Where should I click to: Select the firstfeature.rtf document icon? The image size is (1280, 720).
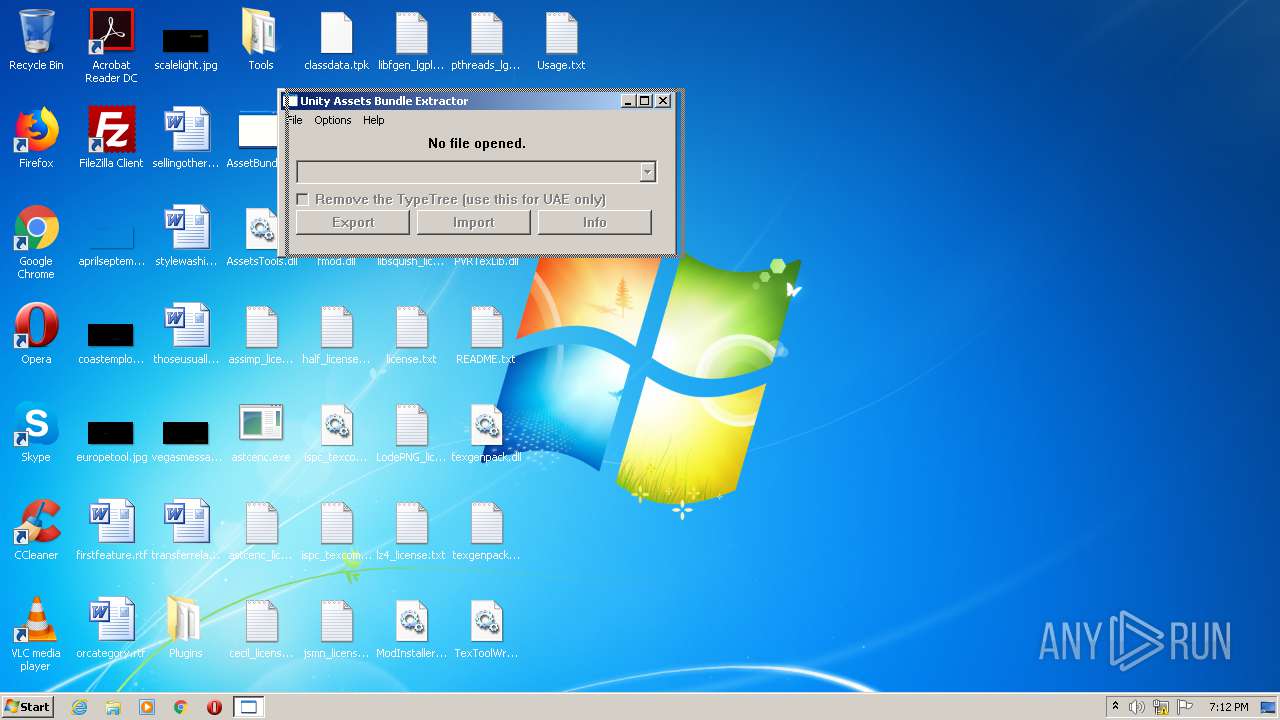[x=111, y=530]
